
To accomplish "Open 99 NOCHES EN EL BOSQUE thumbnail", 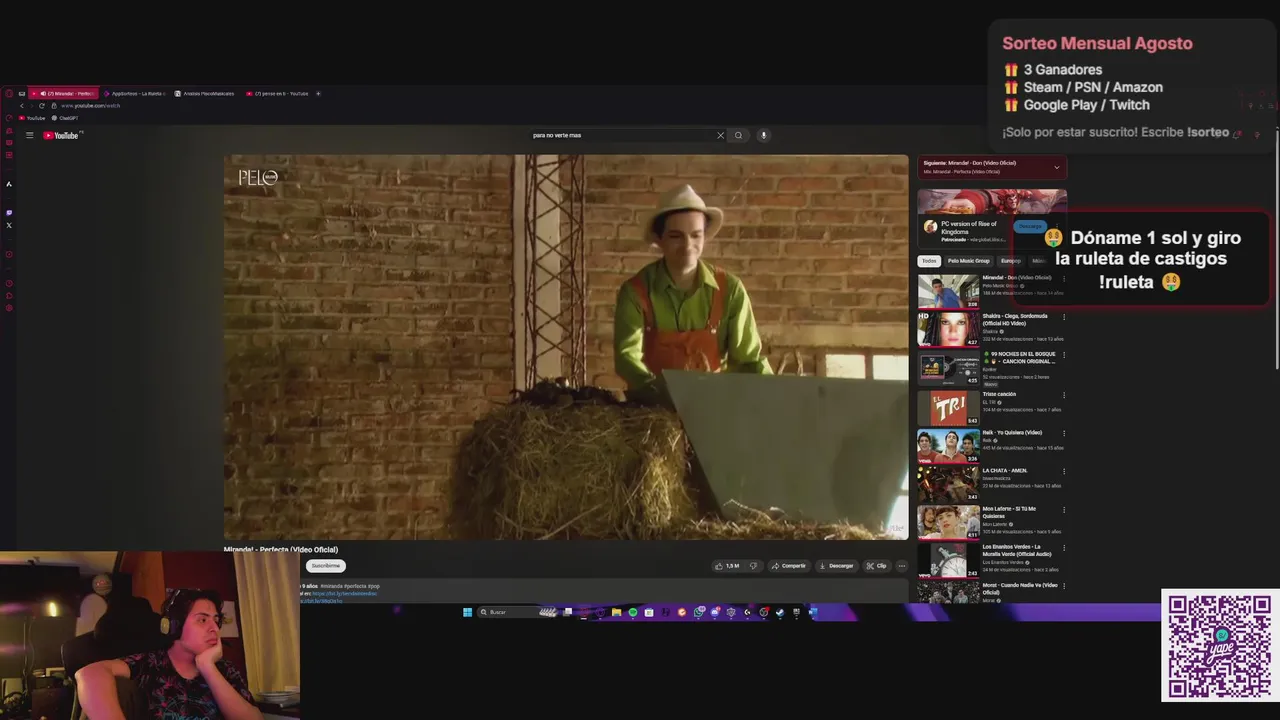I will 948,368.
